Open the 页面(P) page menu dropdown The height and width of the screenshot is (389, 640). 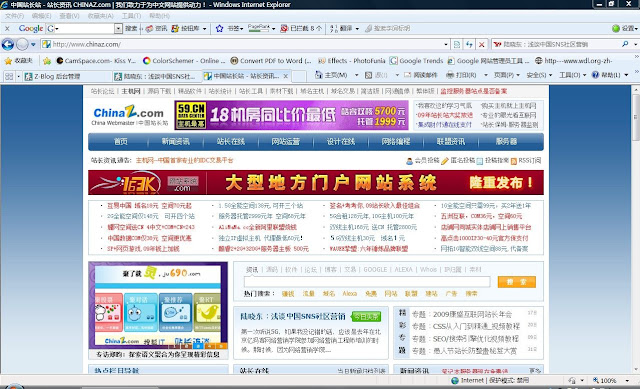click(x=507, y=75)
